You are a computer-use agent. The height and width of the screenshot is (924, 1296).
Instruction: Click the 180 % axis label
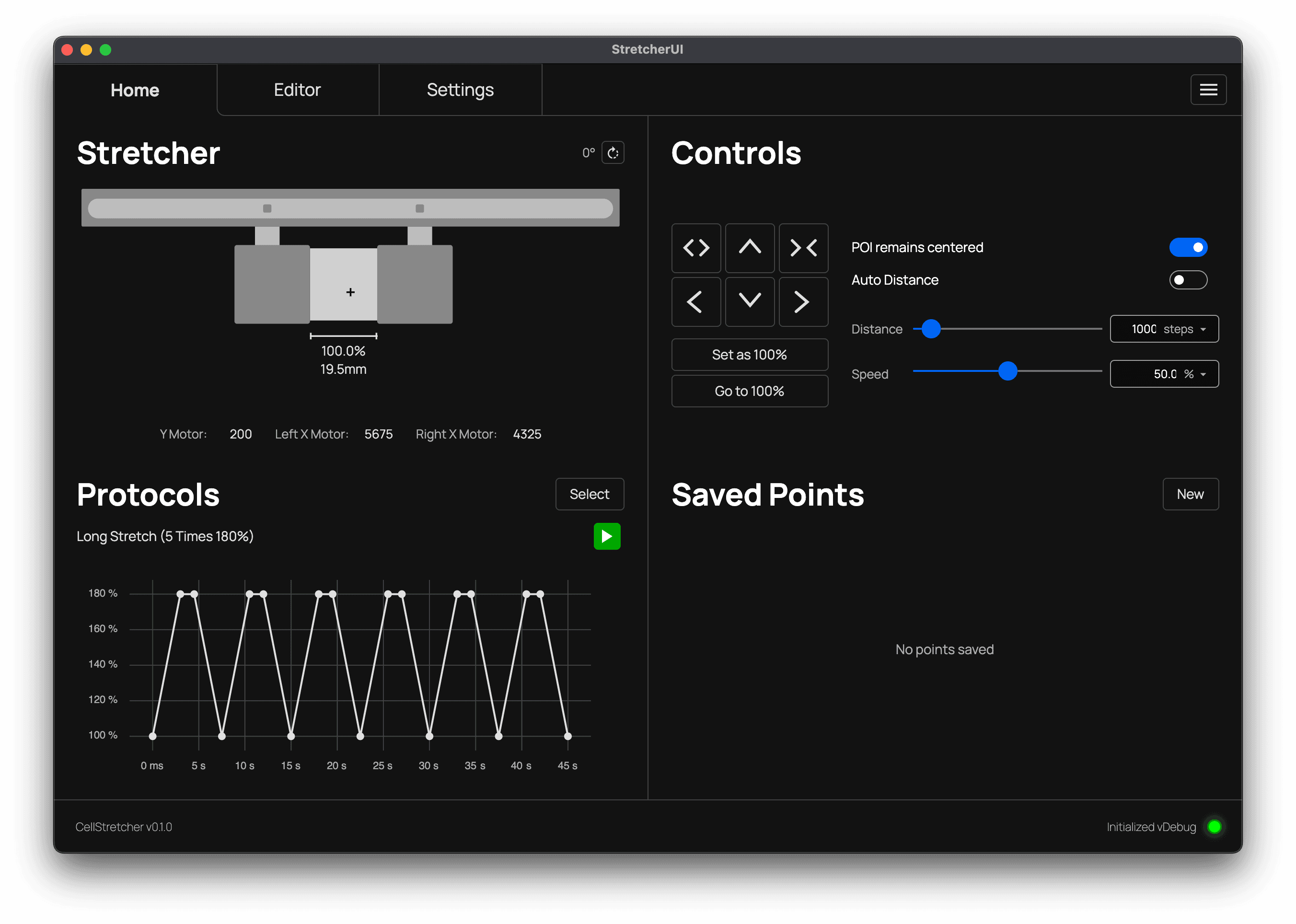(x=103, y=593)
